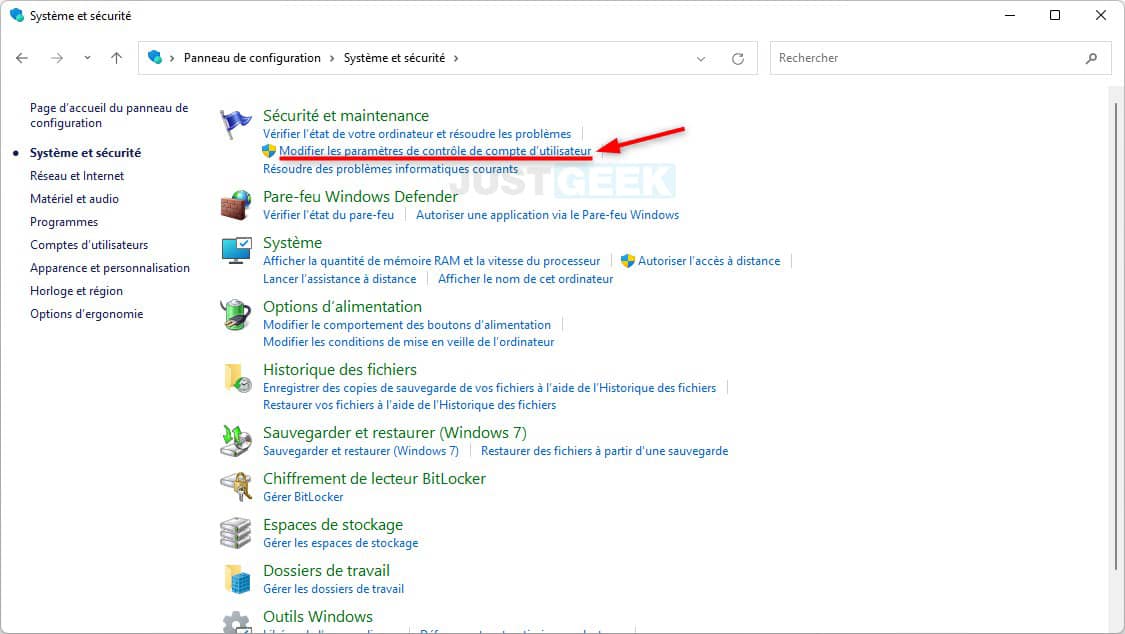
Task: Click the title bar Système et sécurité icon
Action: pyautogui.click(x=17, y=15)
